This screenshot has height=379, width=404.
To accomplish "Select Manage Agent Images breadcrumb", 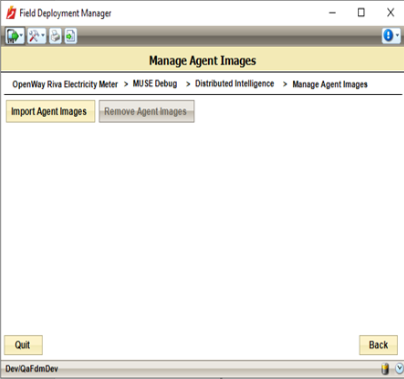I will click(330, 84).
